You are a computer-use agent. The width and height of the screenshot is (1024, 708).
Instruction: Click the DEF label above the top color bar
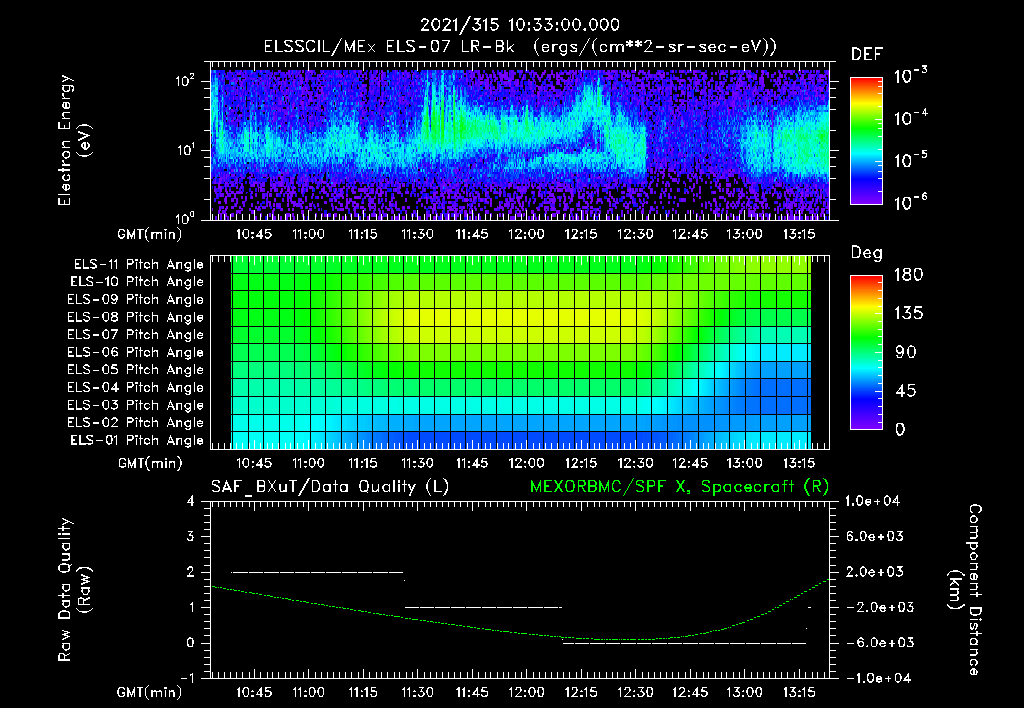[x=867, y=55]
